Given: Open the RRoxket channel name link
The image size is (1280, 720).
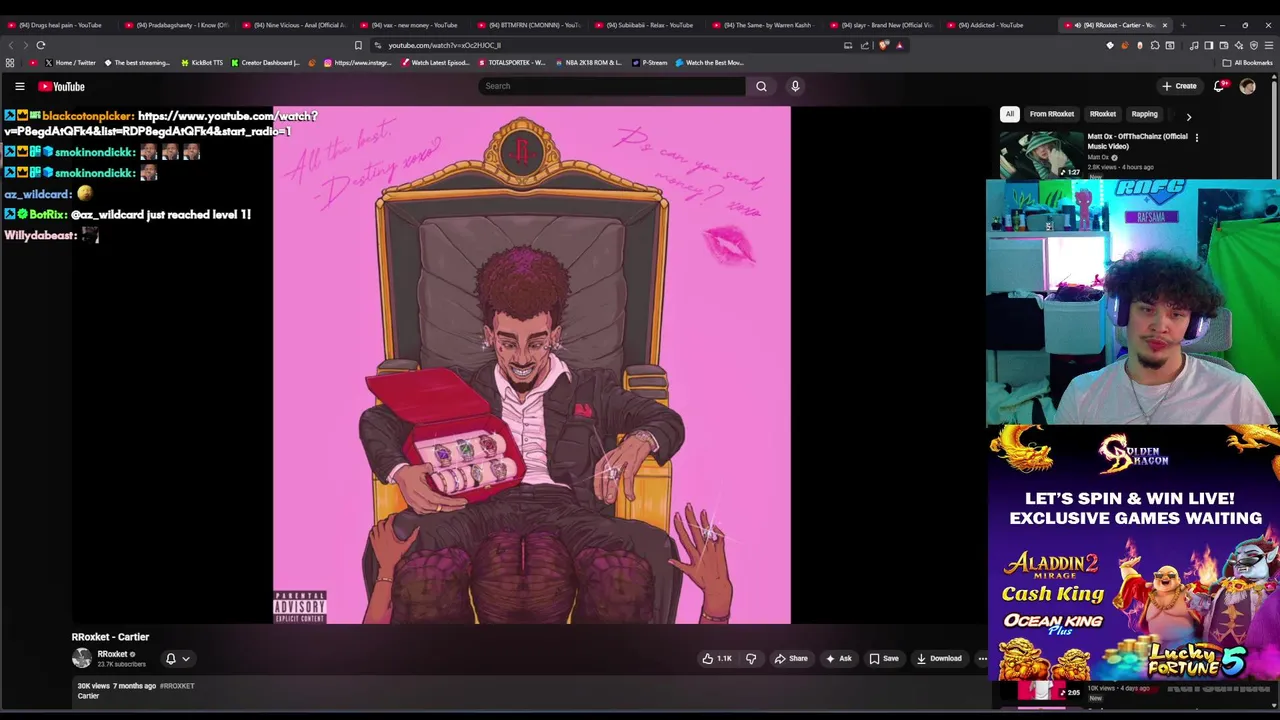Looking at the screenshot, I should pos(112,654).
